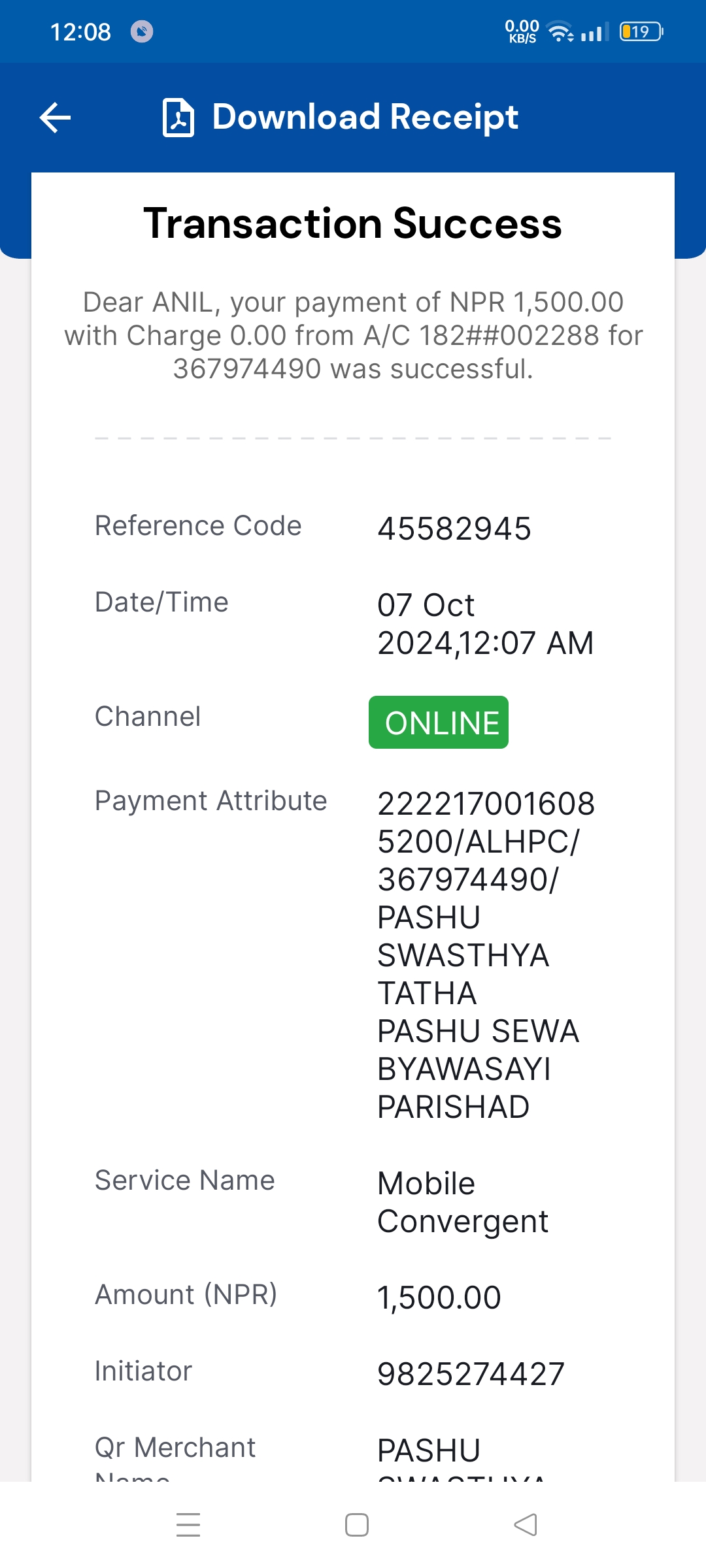Tap Mobile Convergent service name value
The height and width of the screenshot is (1568, 706).
[x=463, y=1202]
